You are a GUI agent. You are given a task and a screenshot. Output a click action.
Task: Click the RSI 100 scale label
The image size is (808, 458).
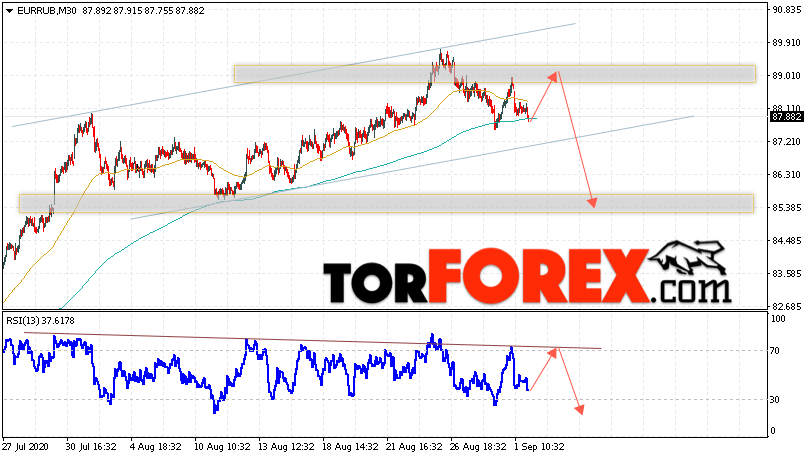point(777,319)
